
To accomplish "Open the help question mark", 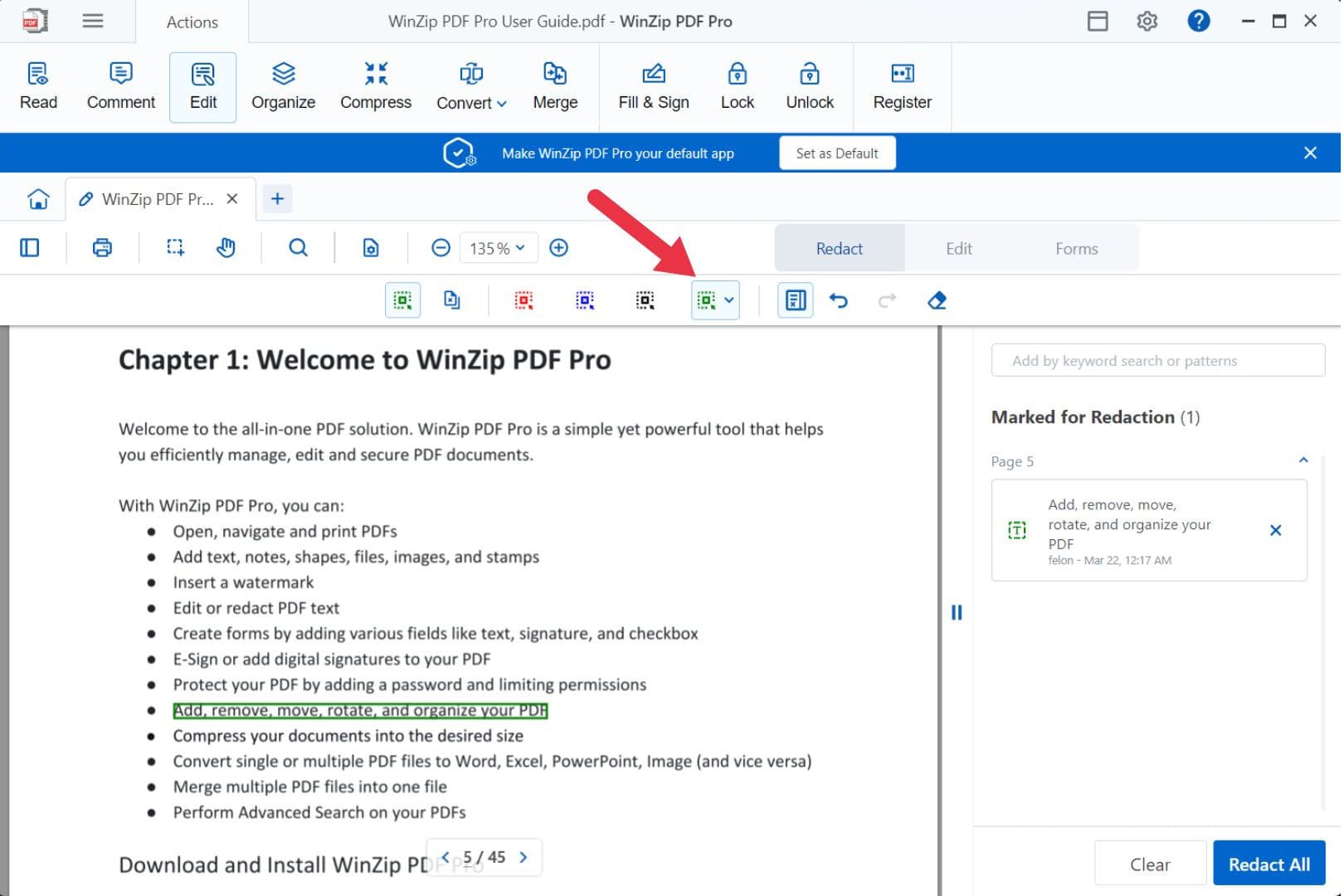I will [1199, 21].
